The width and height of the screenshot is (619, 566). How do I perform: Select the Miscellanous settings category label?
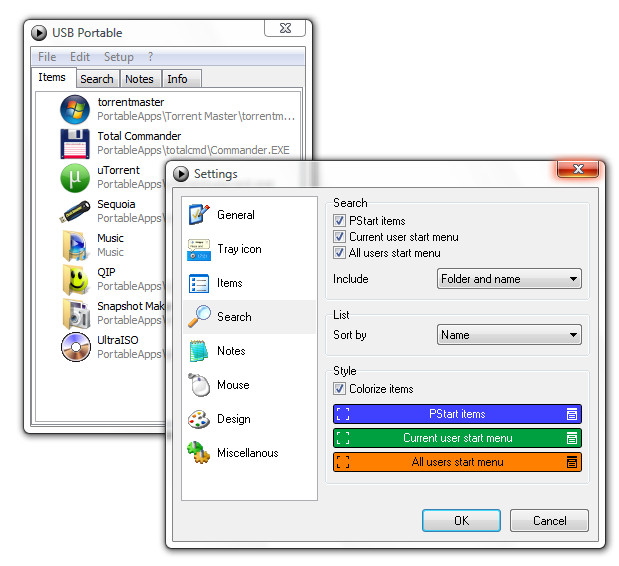248,453
